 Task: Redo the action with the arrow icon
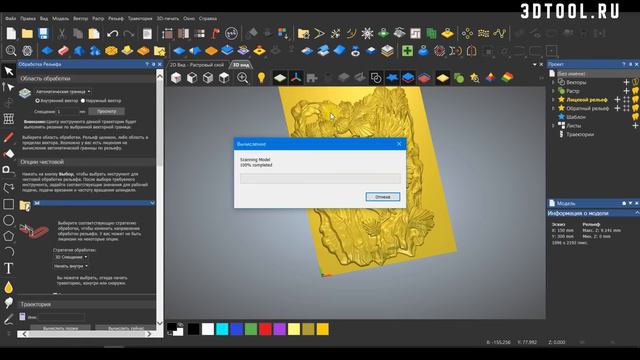[x=129, y=33]
